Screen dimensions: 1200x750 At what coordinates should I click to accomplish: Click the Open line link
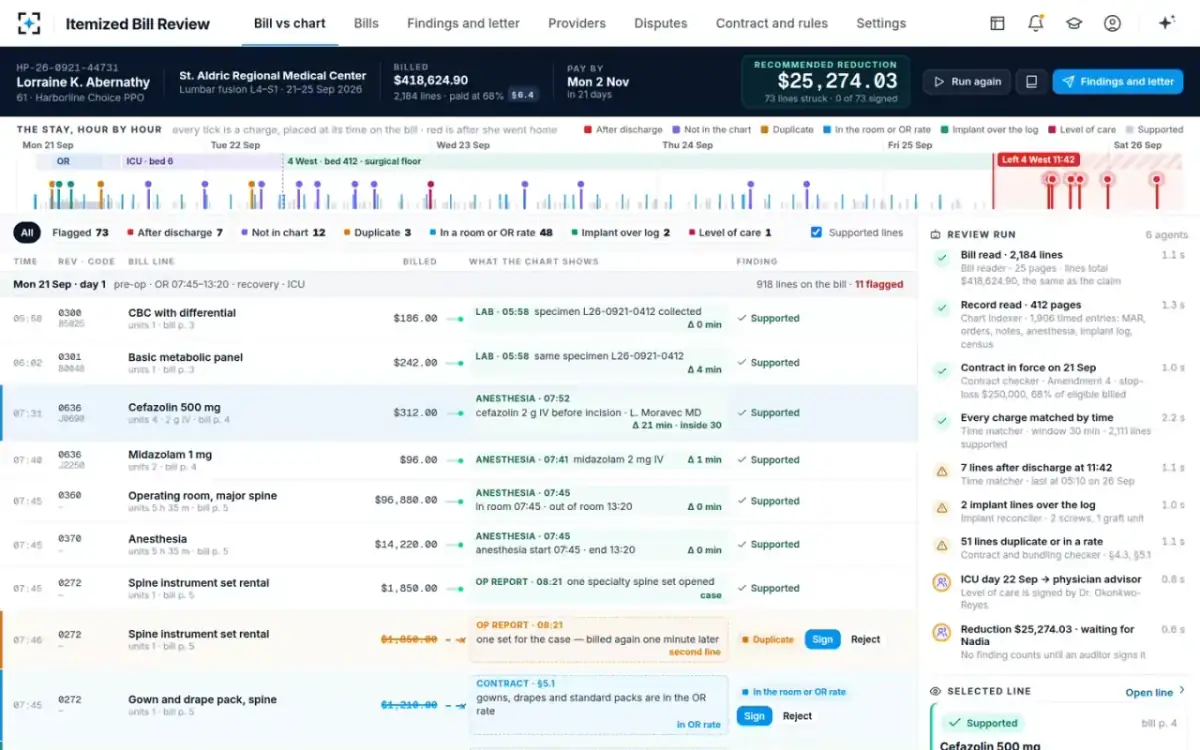[x=1149, y=692]
